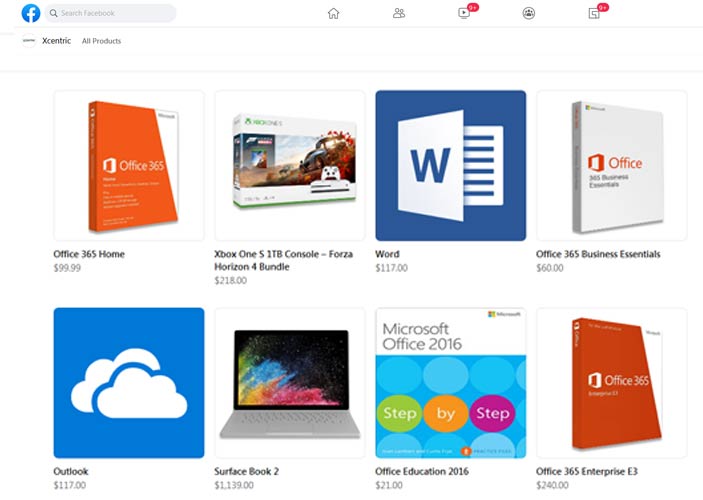Click the $117.00 price under Word

(x=391, y=268)
